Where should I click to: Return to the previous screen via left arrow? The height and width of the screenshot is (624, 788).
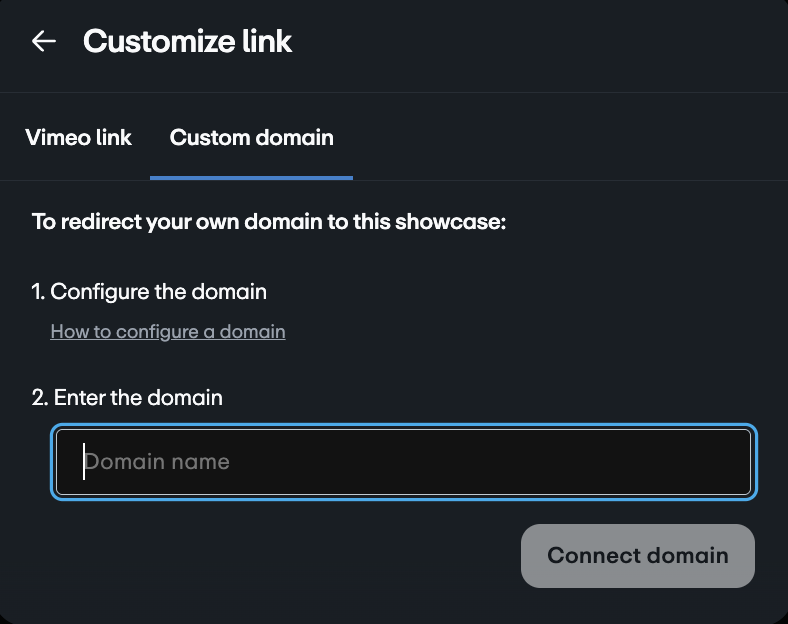43,41
